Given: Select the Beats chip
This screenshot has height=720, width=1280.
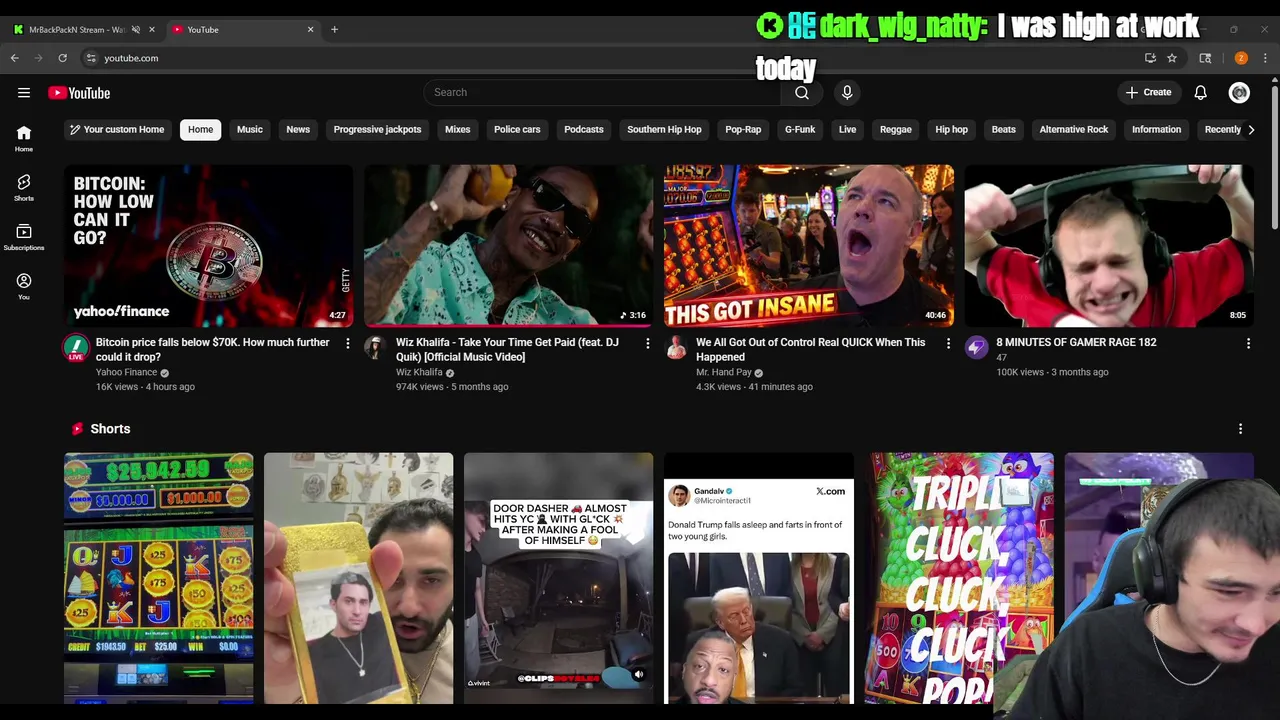Looking at the screenshot, I should click(1003, 129).
